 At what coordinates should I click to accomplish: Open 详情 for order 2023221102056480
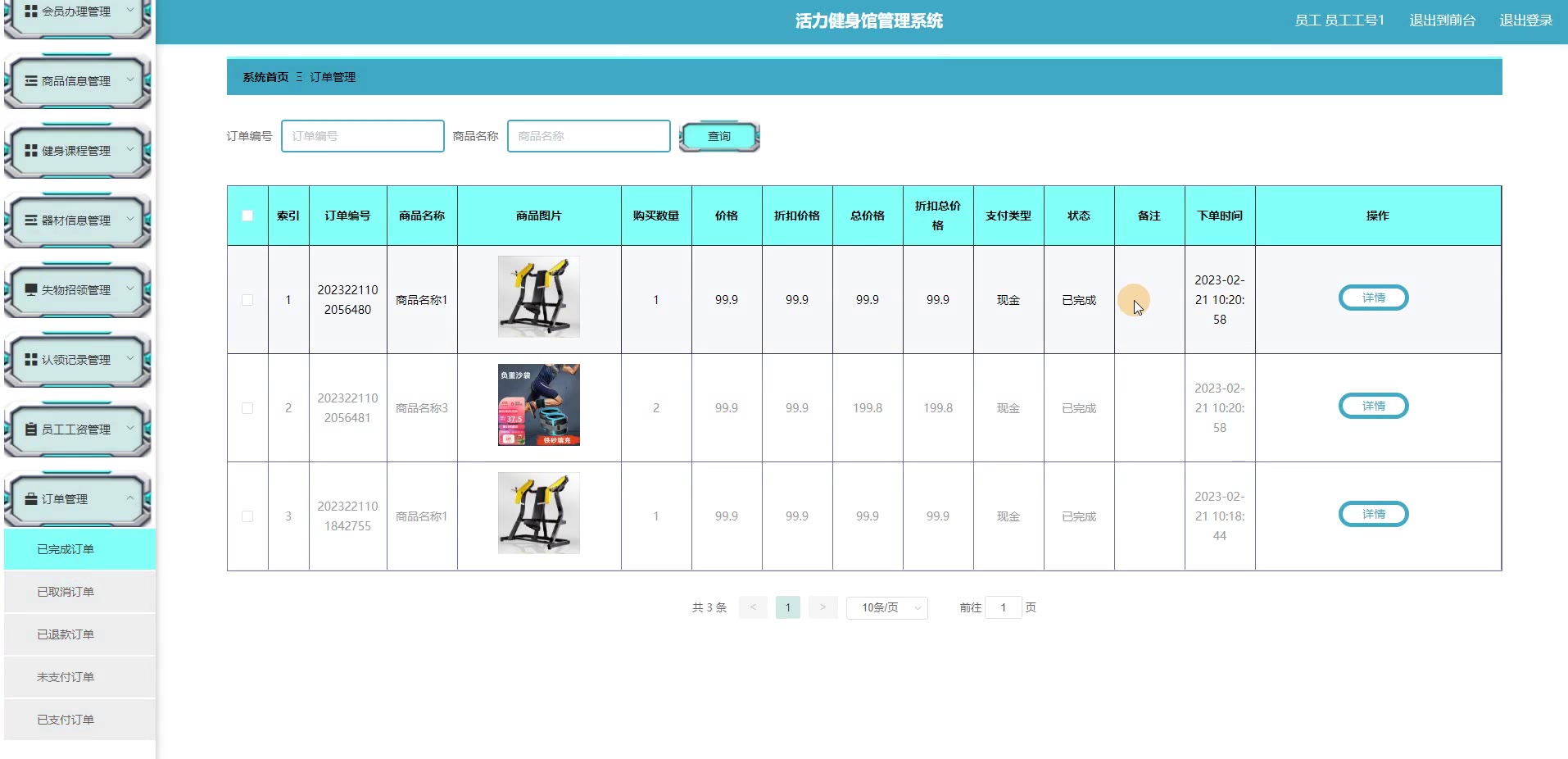[1374, 298]
